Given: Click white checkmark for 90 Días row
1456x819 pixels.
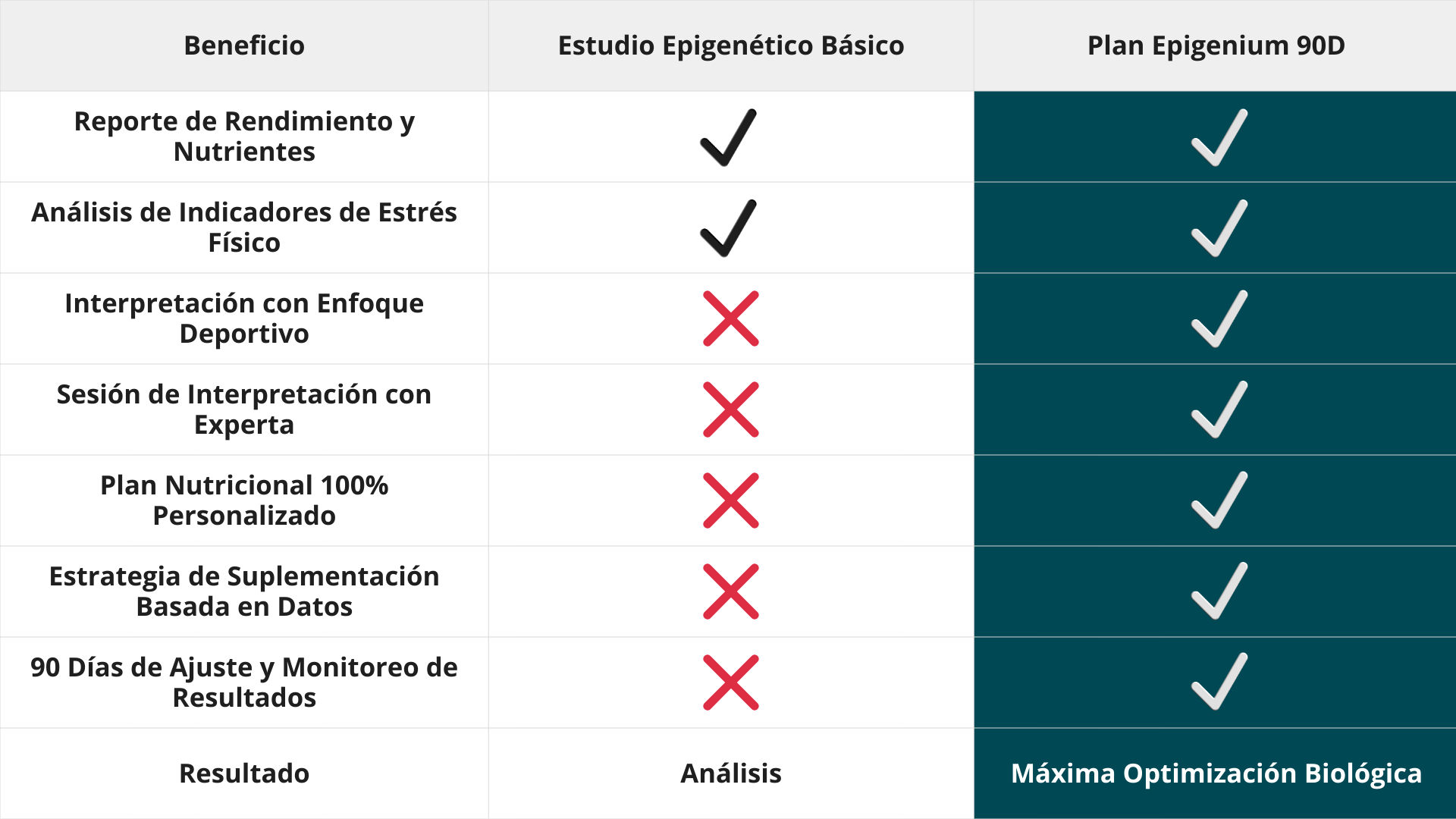Looking at the screenshot, I should click(x=1219, y=682).
